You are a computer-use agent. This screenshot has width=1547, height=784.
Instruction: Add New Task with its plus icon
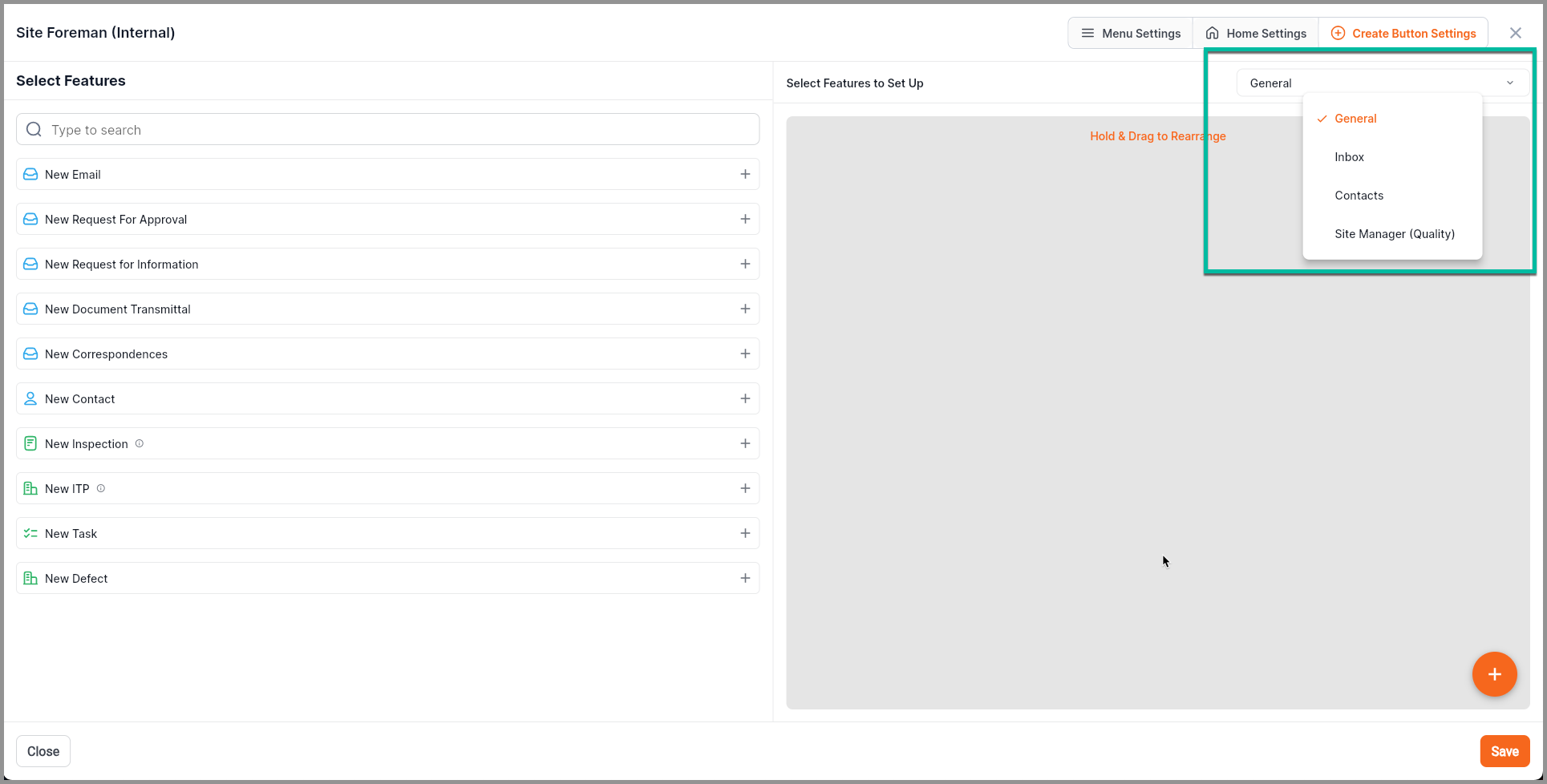(745, 533)
